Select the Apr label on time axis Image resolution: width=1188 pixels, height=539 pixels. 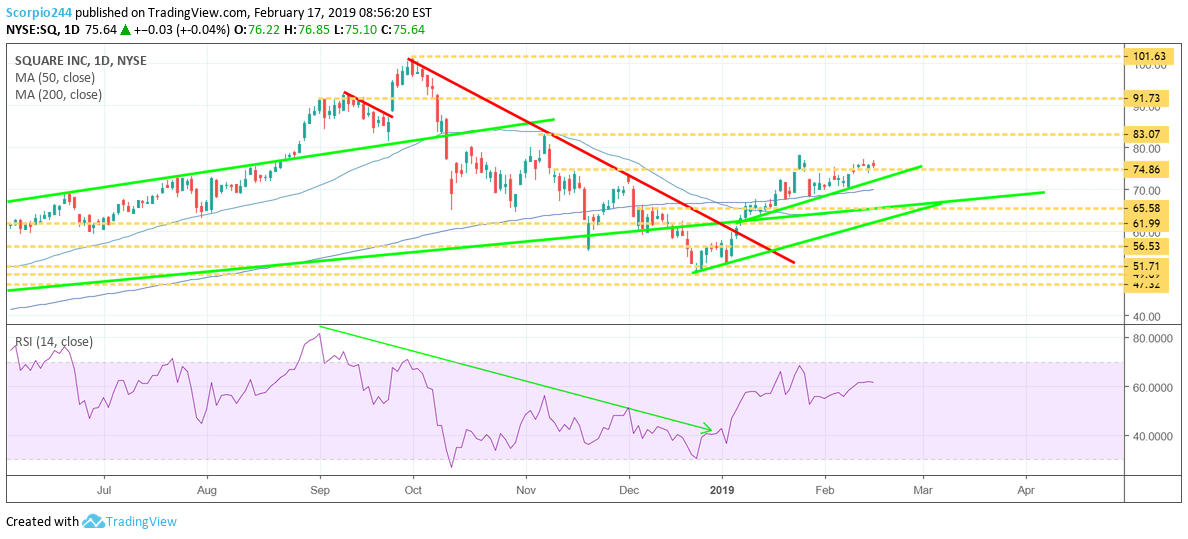click(1026, 491)
